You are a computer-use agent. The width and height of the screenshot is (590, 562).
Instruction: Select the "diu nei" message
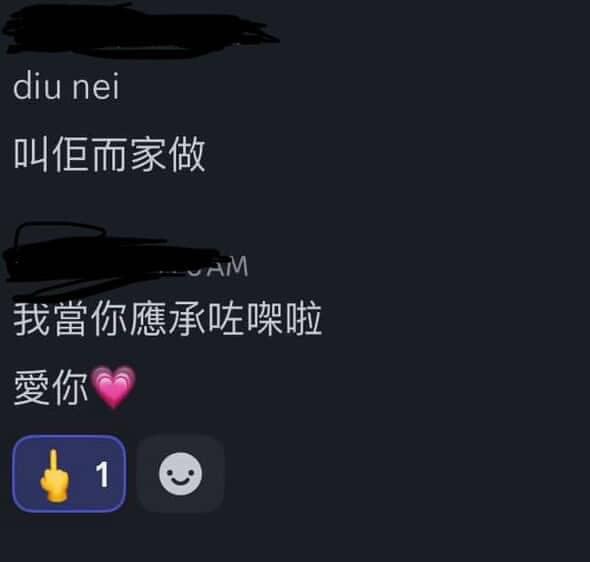(66, 87)
